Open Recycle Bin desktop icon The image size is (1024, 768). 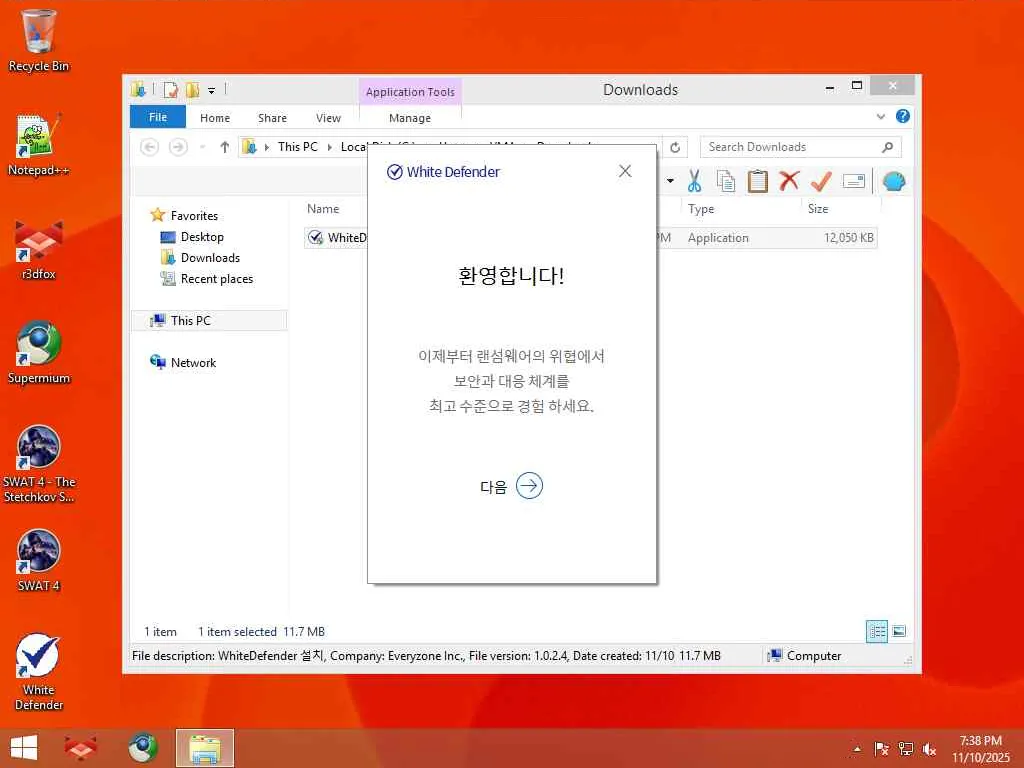39,40
